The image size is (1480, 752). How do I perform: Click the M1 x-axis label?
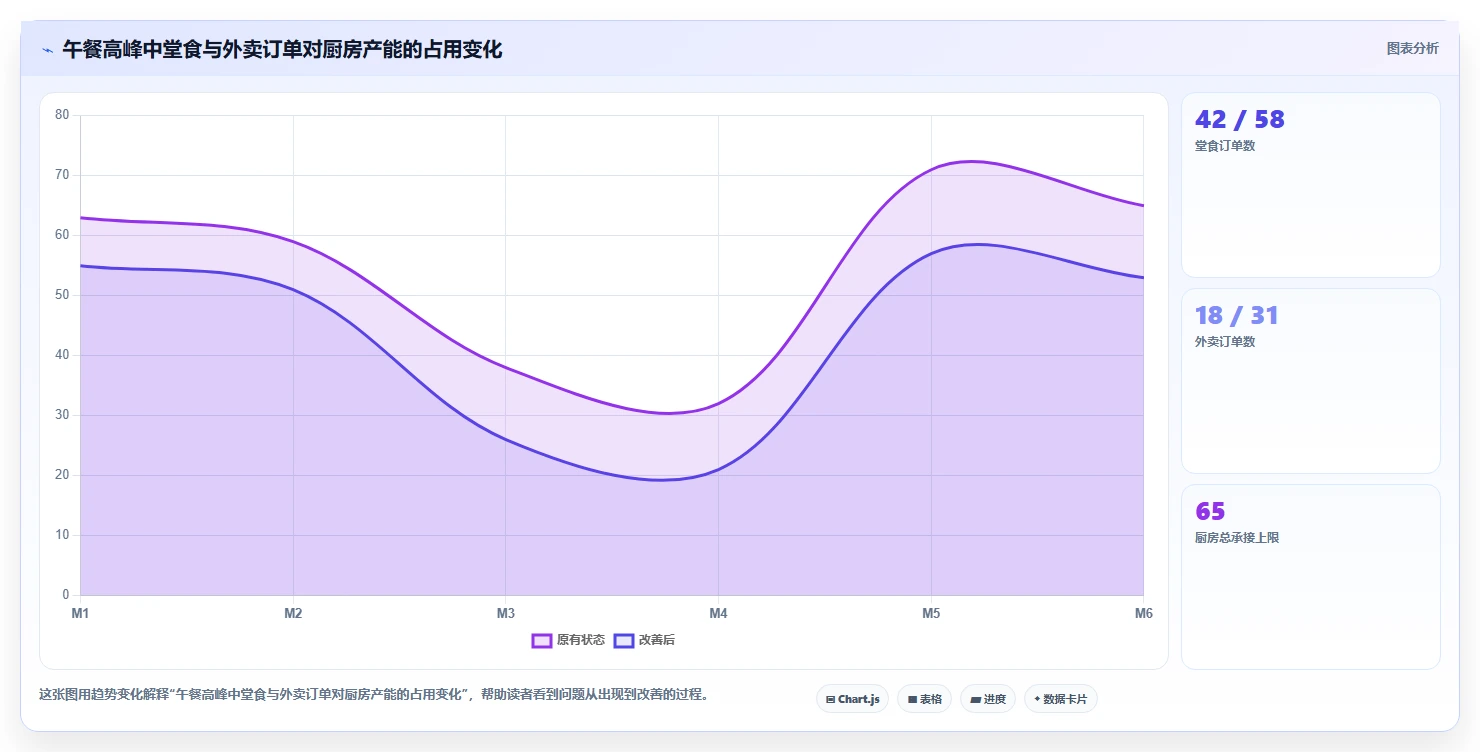[x=80, y=613]
